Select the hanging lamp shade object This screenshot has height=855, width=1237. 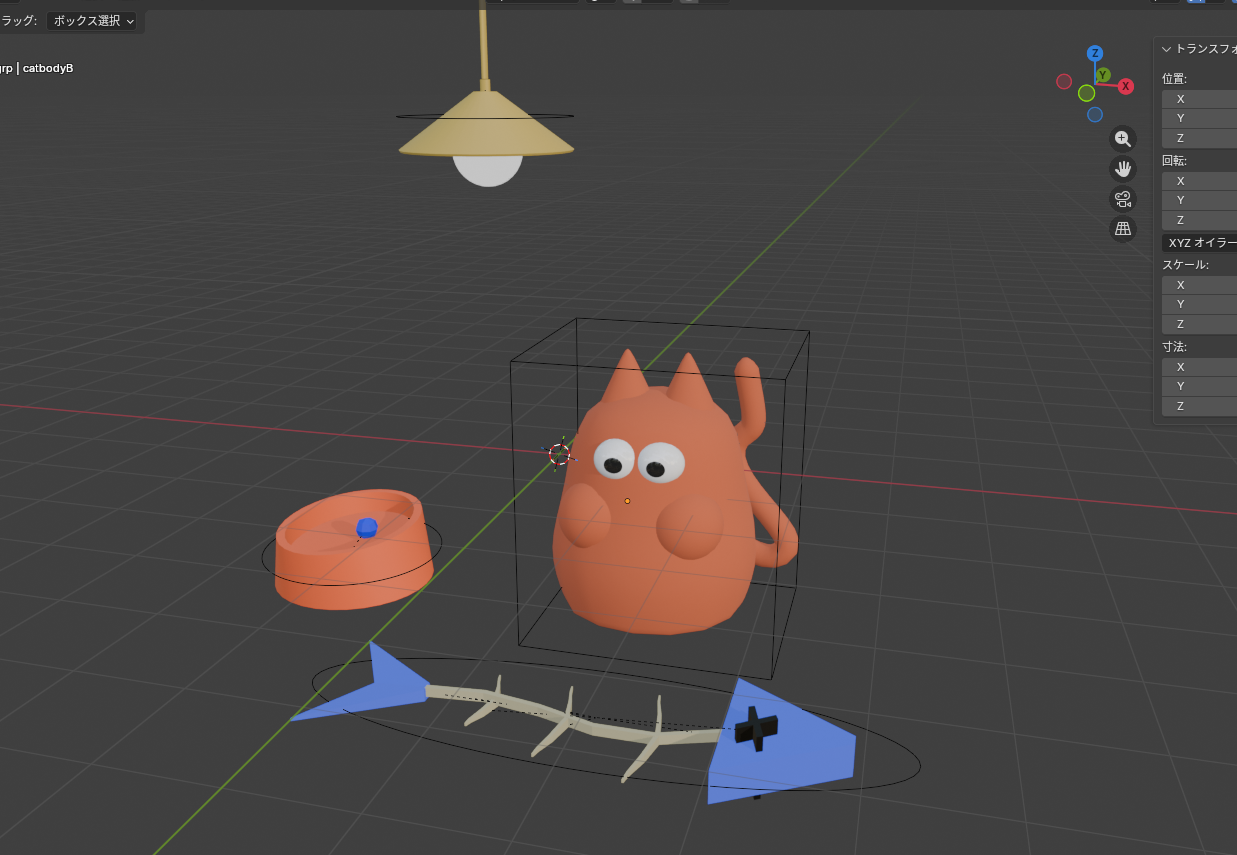click(486, 130)
